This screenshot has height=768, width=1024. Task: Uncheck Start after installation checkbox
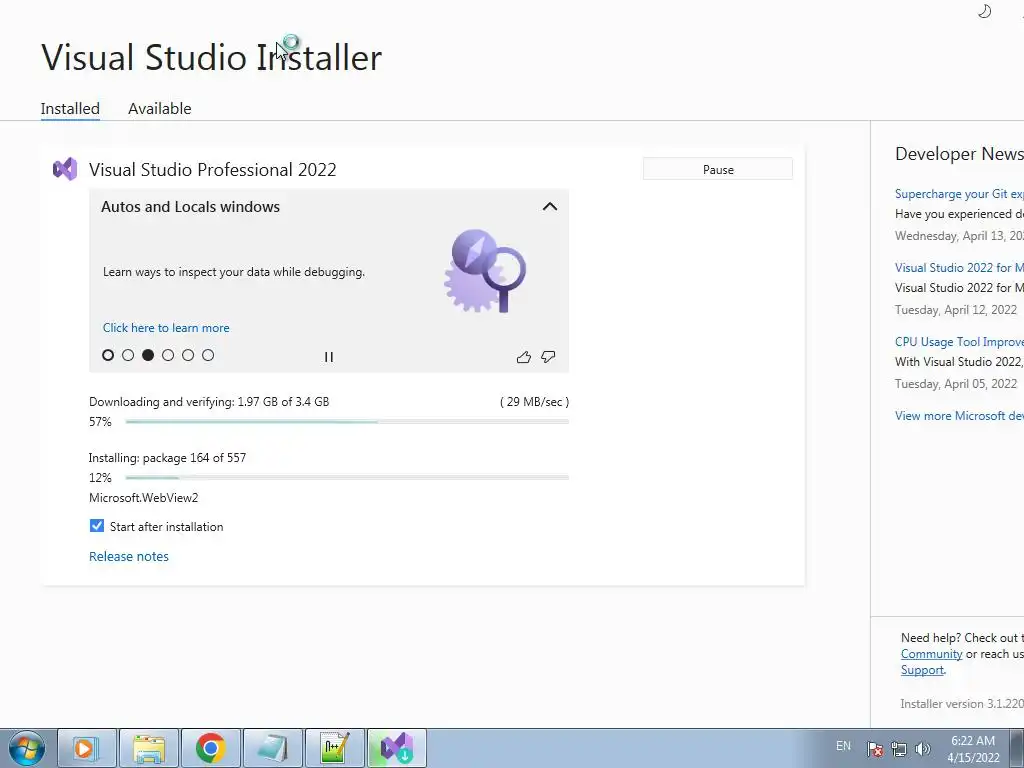[97, 526]
